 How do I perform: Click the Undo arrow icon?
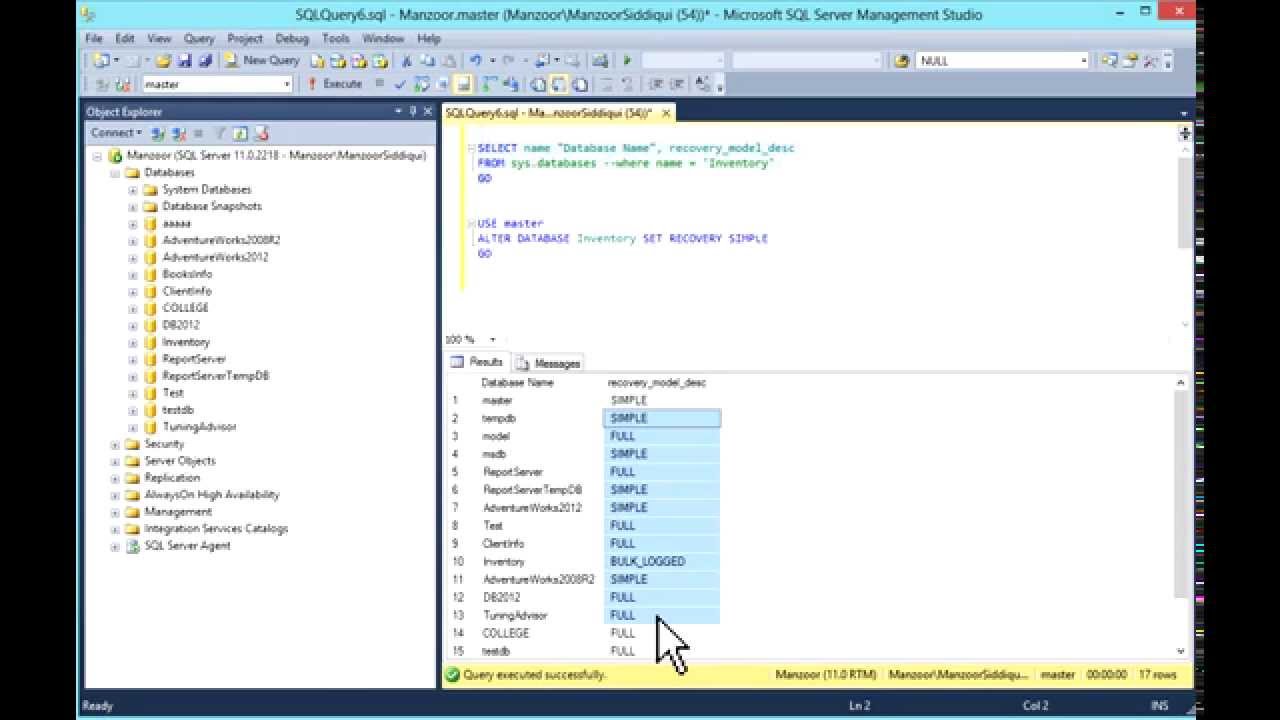(x=476, y=60)
